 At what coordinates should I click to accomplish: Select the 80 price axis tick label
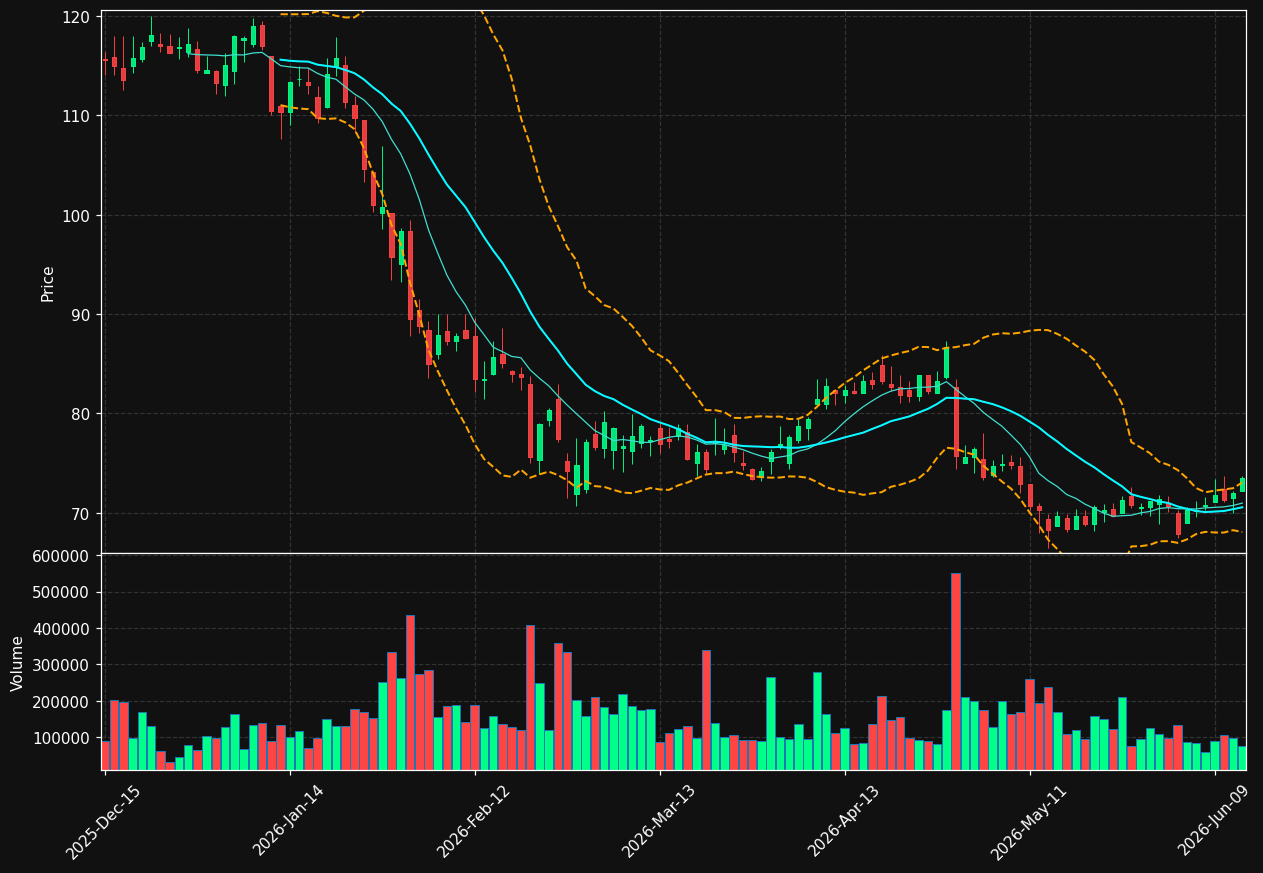(81, 414)
